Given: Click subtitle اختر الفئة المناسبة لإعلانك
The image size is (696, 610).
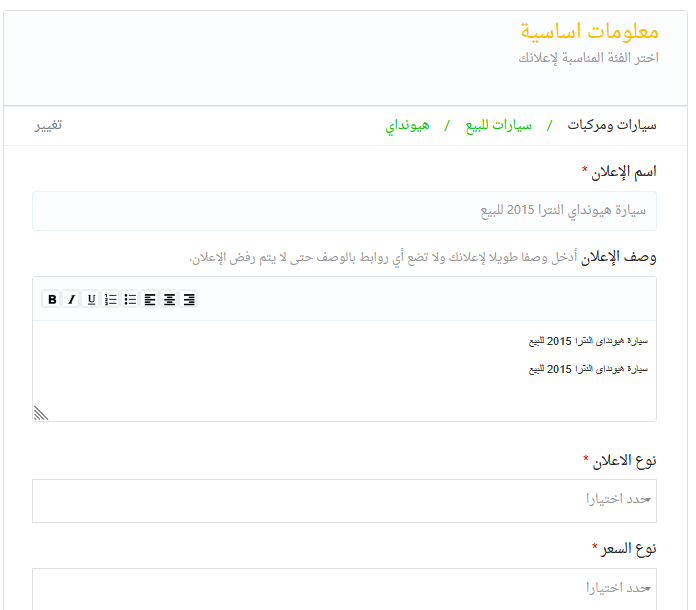Looking at the screenshot, I should [589, 58].
